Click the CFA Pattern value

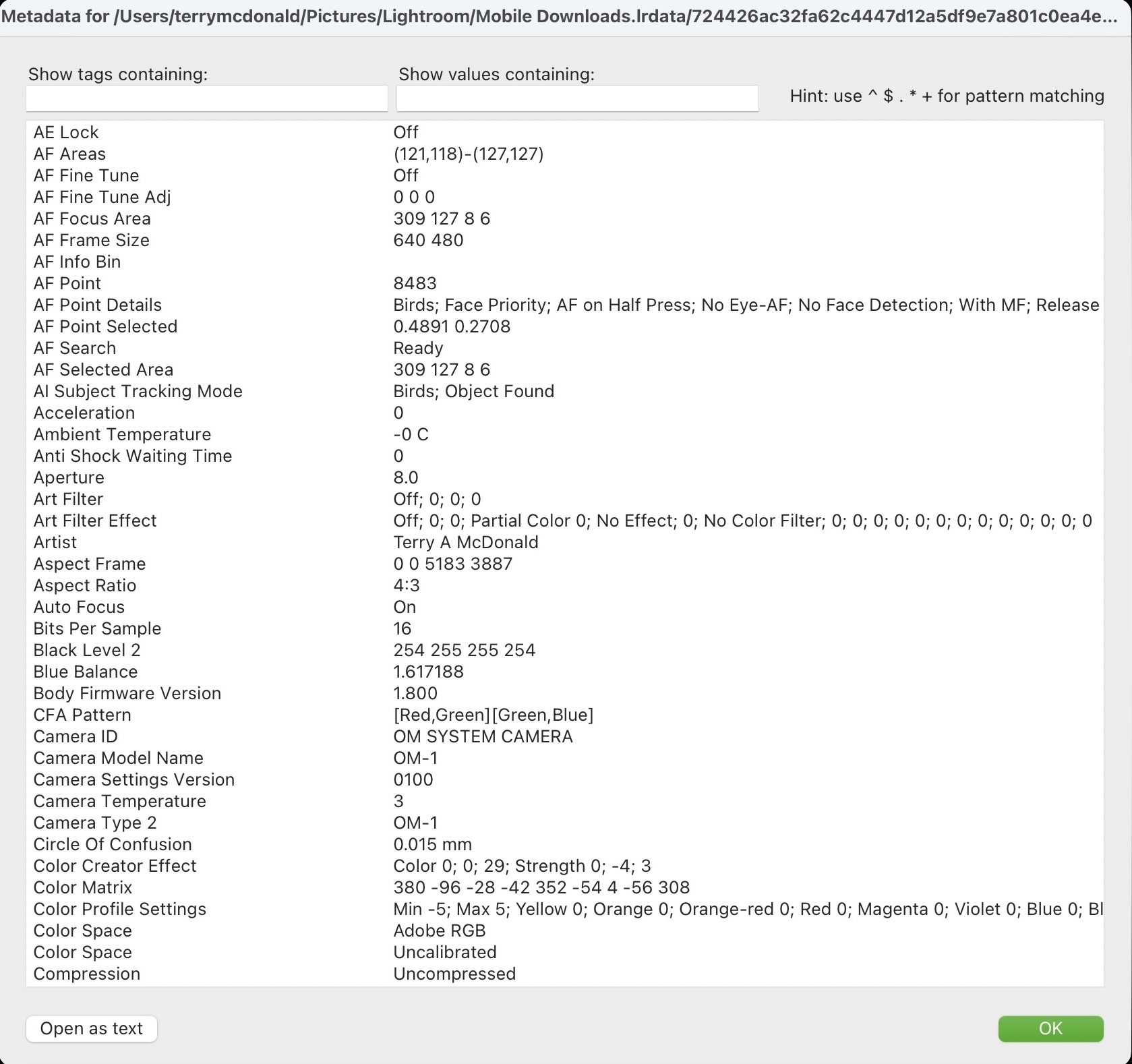pos(493,715)
